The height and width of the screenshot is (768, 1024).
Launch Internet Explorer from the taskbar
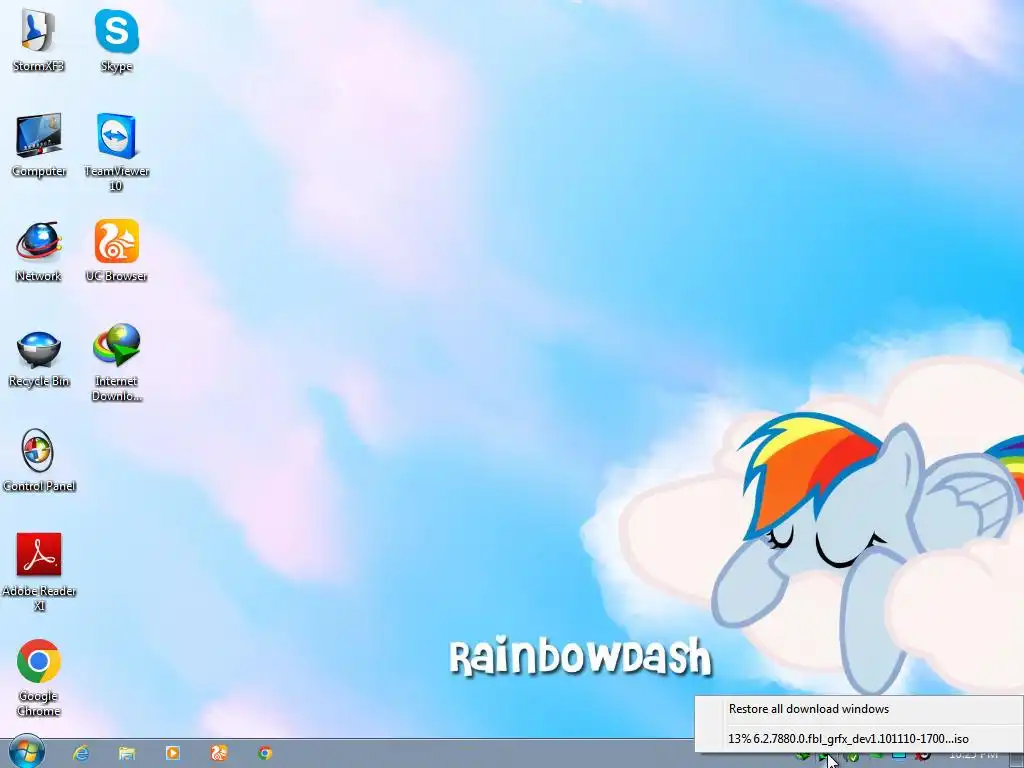click(81, 753)
